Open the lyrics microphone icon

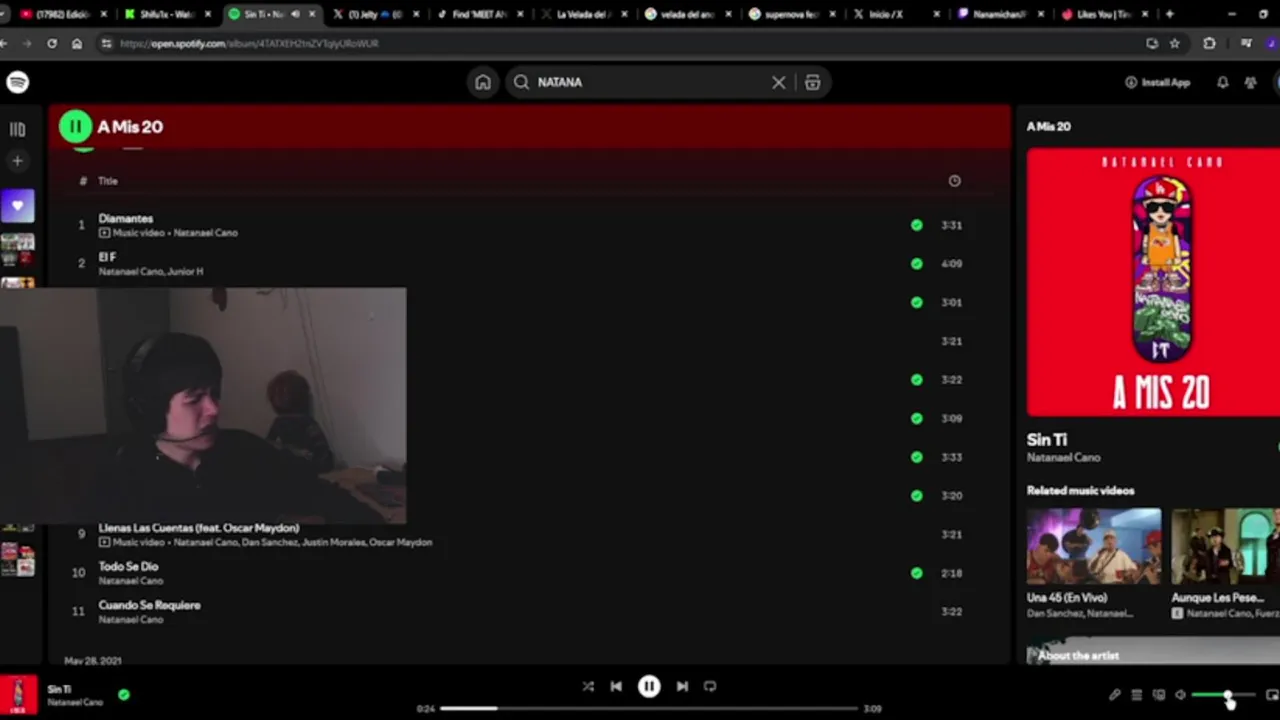[1114, 695]
